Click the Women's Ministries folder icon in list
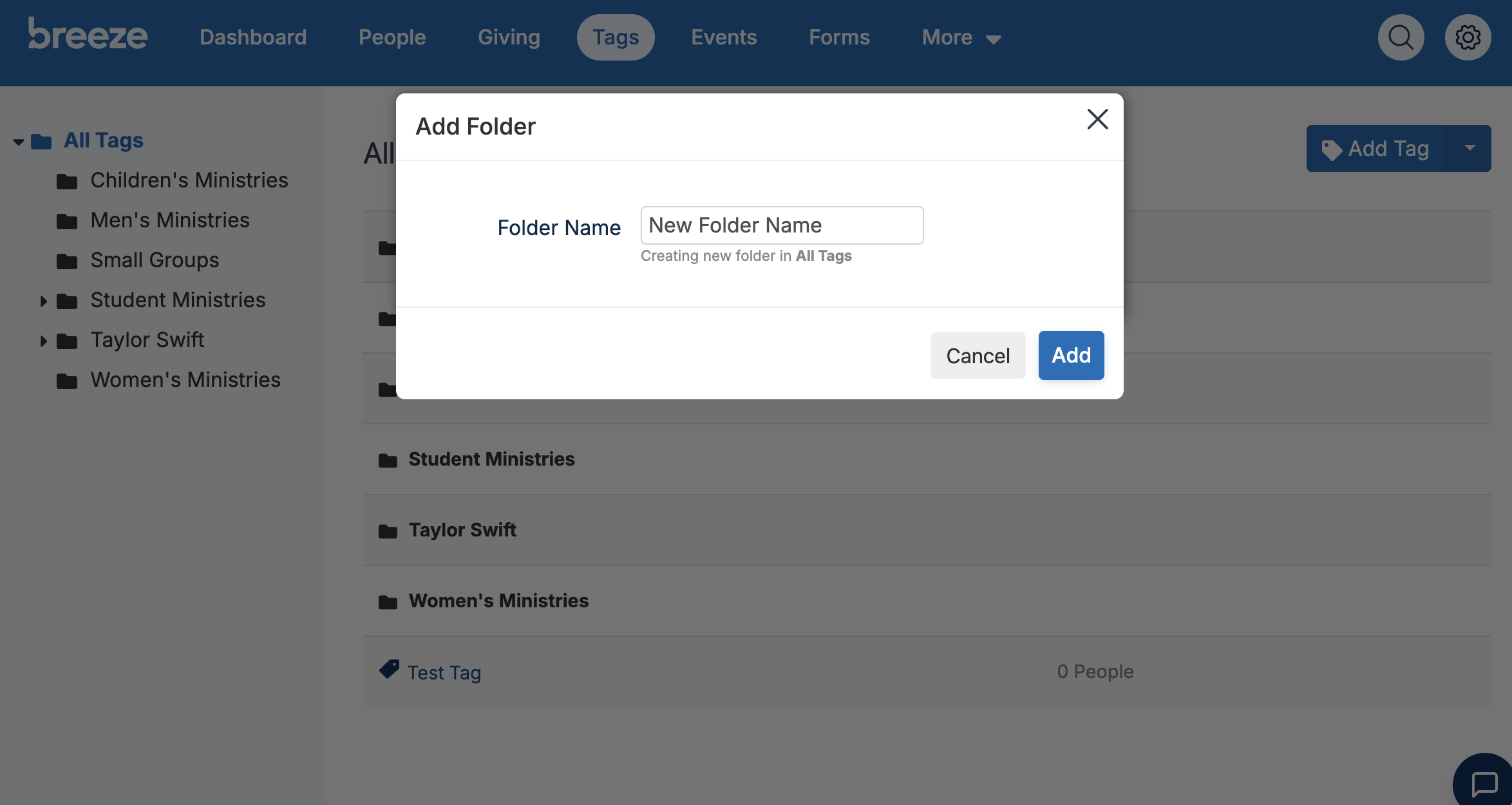Image resolution: width=1512 pixels, height=805 pixels. point(388,601)
